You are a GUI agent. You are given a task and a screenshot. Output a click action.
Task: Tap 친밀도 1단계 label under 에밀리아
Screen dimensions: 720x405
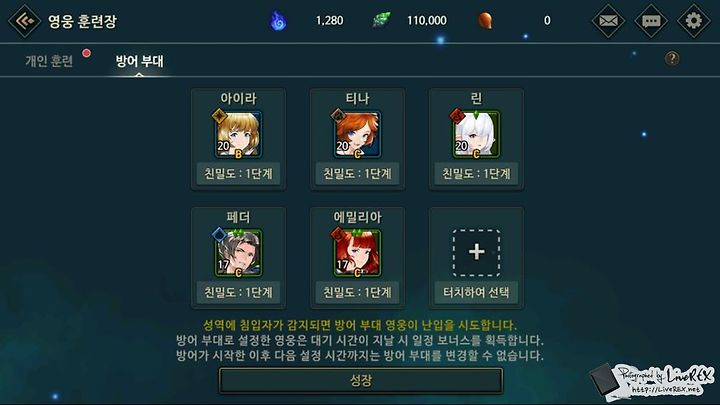[357, 292]
